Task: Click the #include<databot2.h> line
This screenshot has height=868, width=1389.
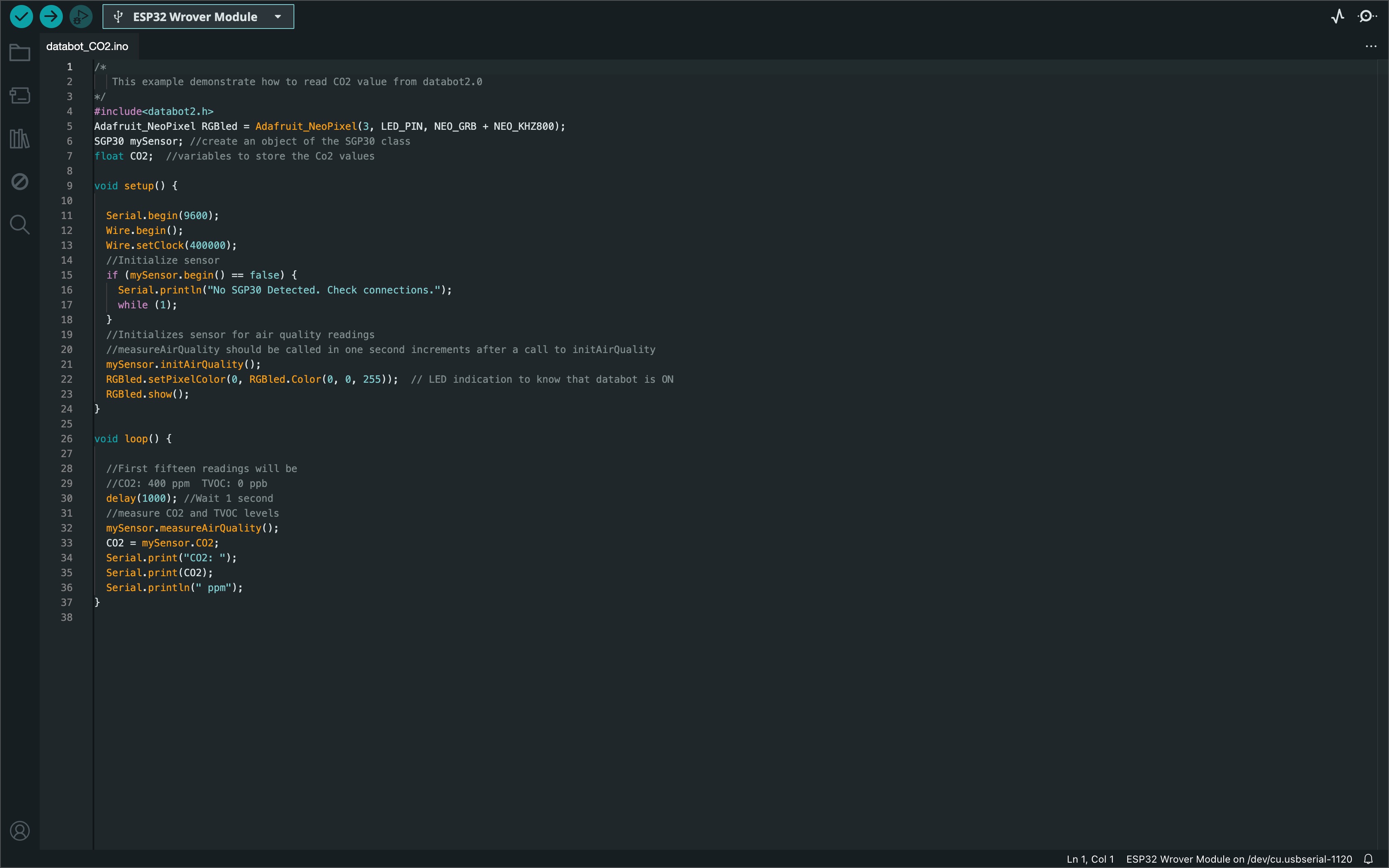Action: click(x=154, y=111)
